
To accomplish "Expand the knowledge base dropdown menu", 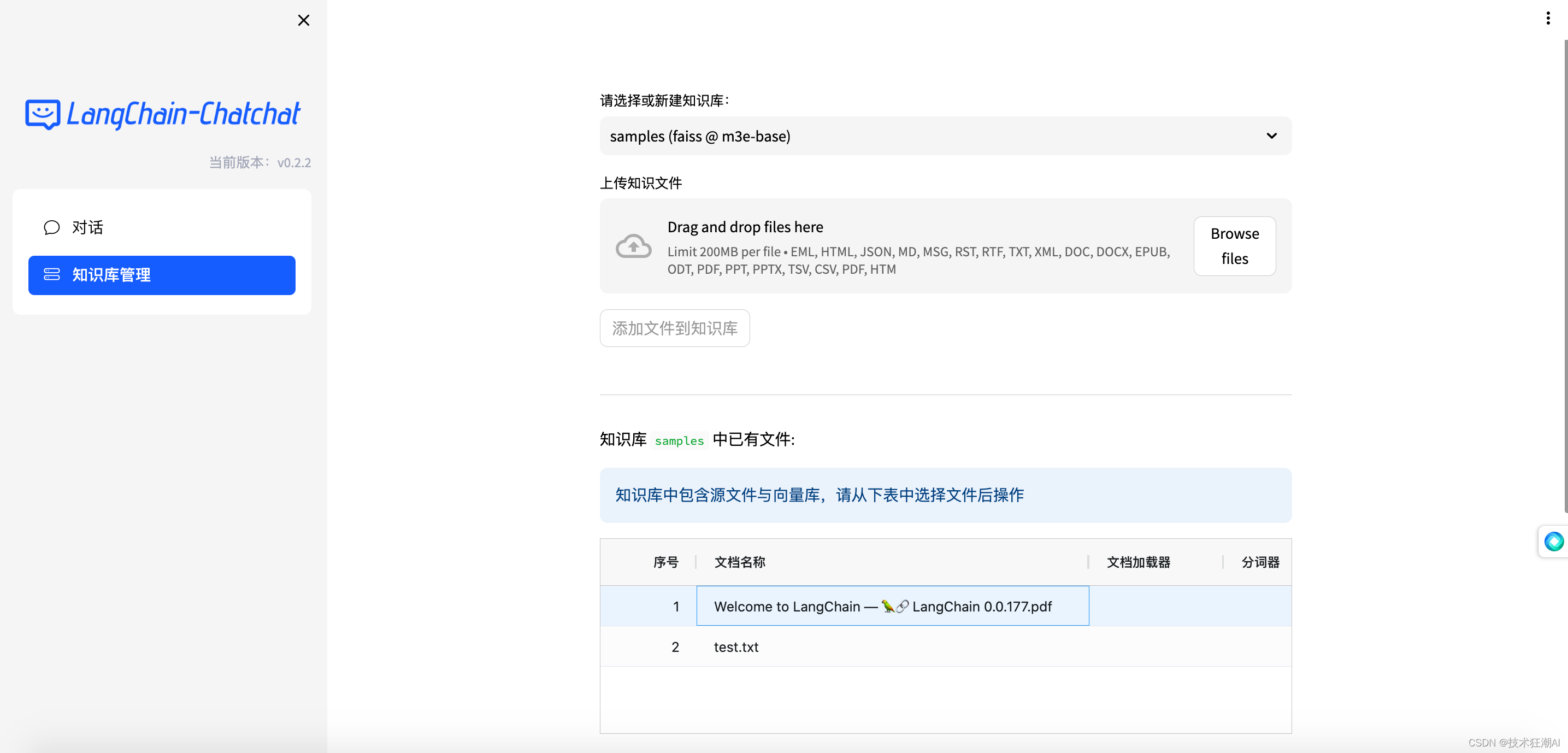I will pos(1270,135).
